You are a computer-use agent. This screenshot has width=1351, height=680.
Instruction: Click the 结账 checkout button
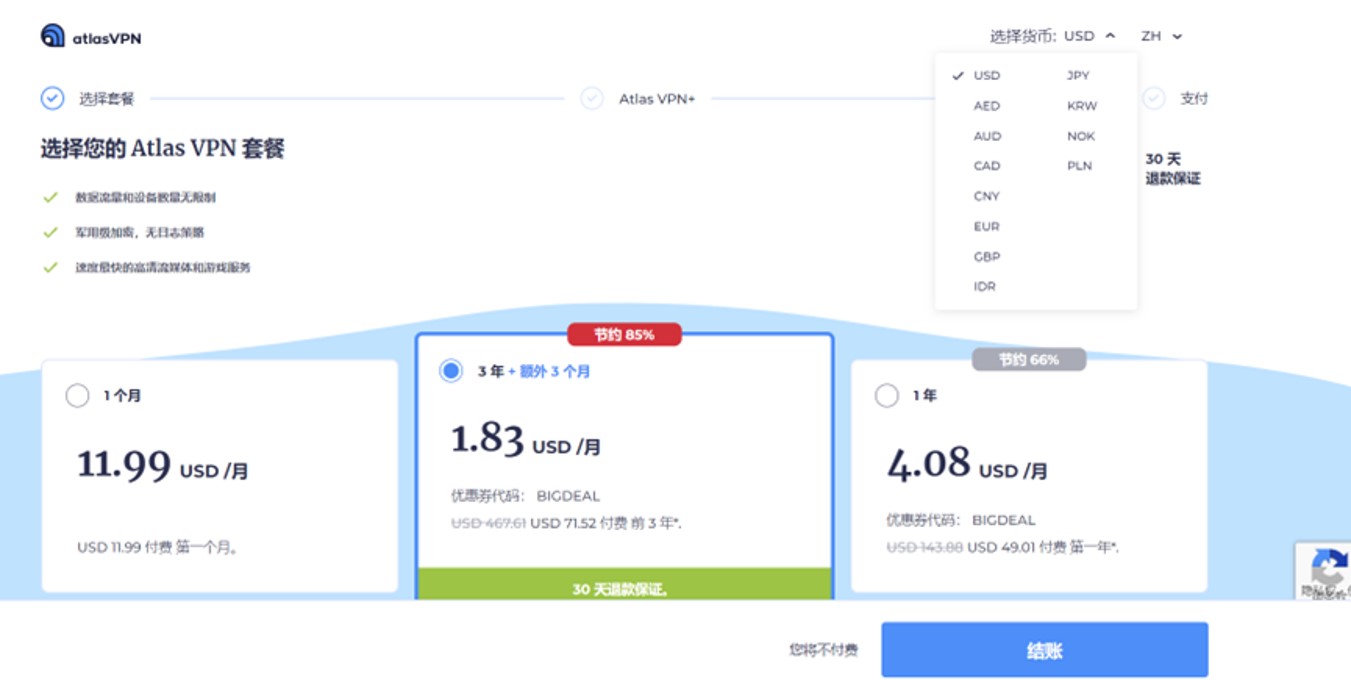tap(1044, 650)
